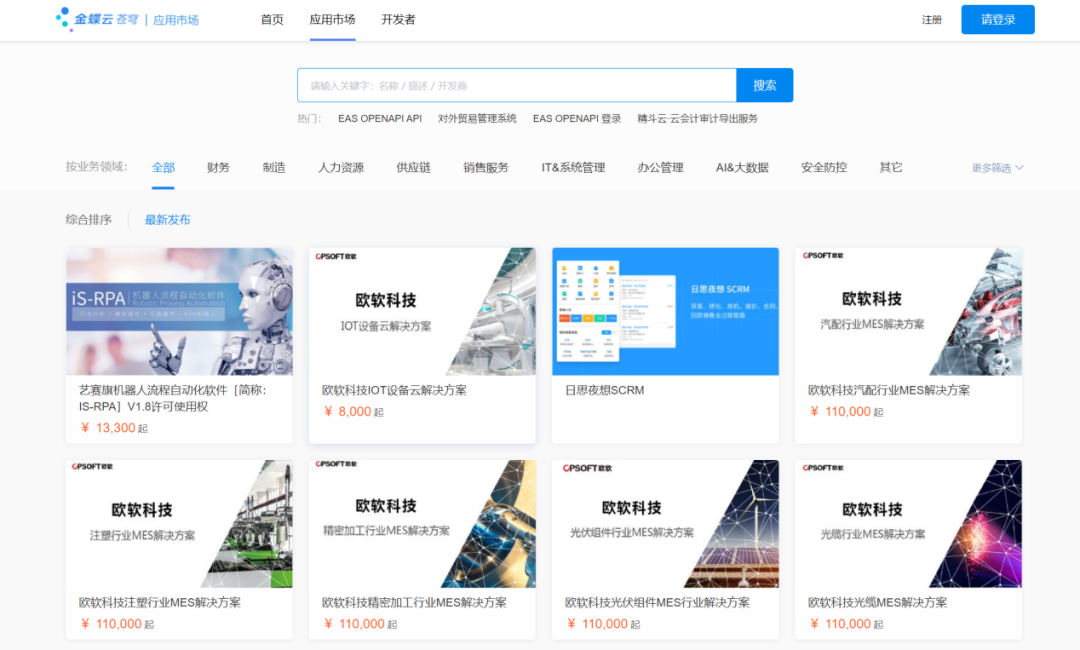The image size is (1080, 650).
Task: Click the 搜索 button
Action: click(765, 85)
